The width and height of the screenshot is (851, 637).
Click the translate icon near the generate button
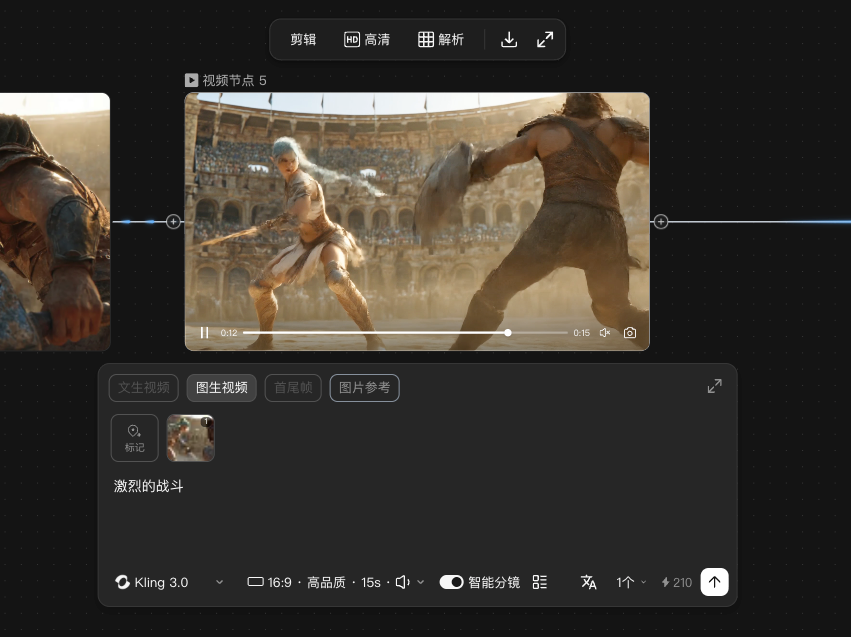pyautogui.click(x=589, y=581)
